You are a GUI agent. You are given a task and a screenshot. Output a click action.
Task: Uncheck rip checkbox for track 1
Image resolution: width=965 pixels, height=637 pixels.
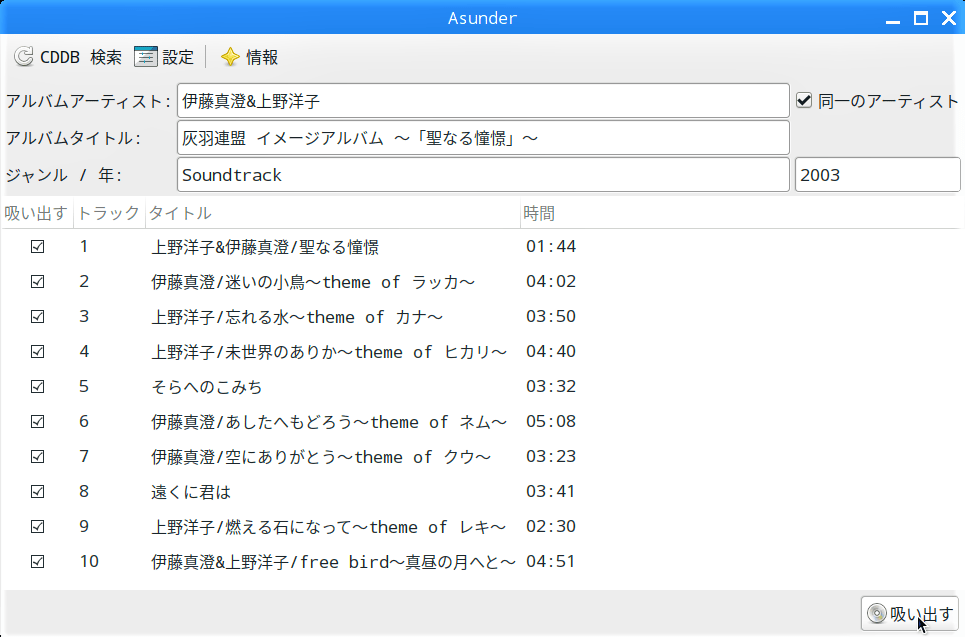coord(38,247)
